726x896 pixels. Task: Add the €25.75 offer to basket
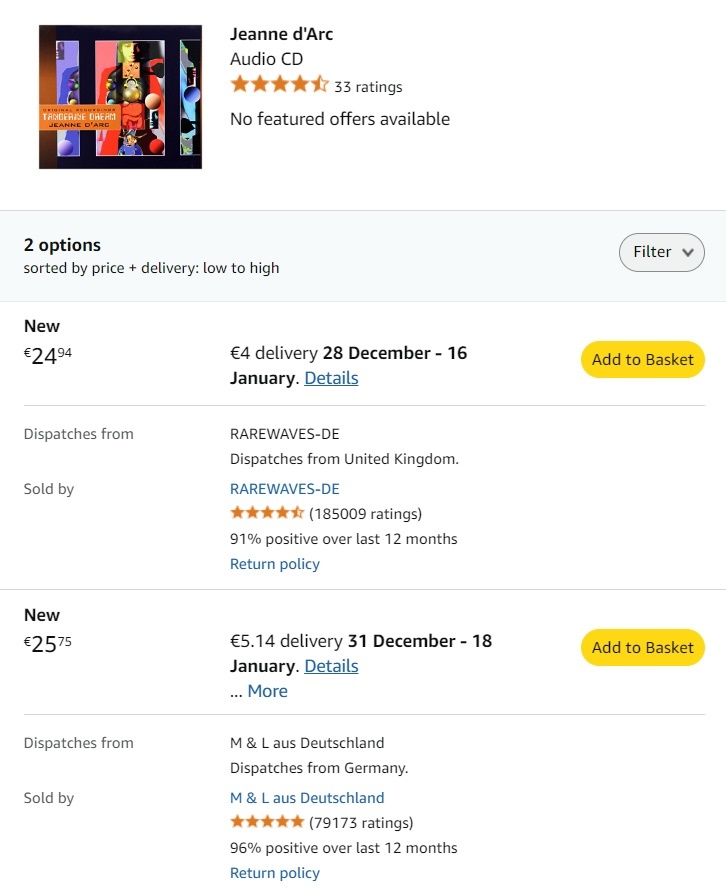[x=642, y=648]
